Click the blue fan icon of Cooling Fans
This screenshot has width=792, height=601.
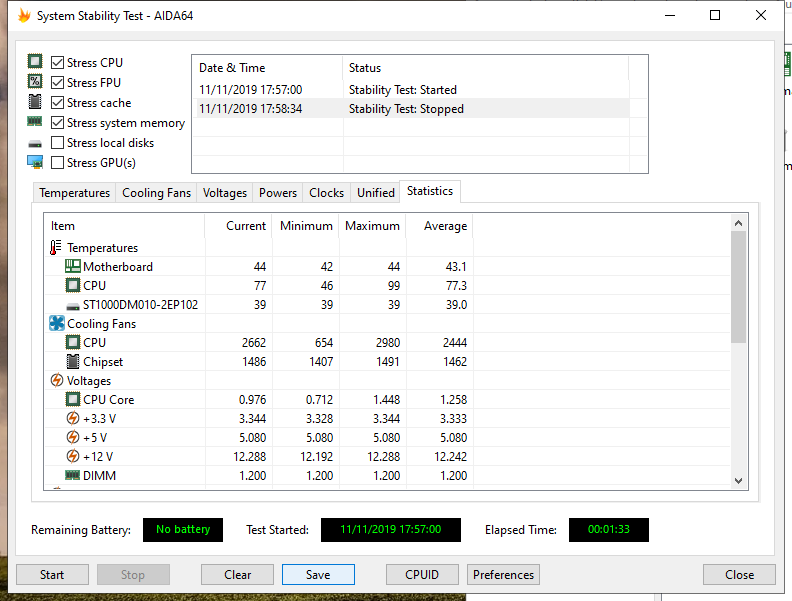pos(57,323)
